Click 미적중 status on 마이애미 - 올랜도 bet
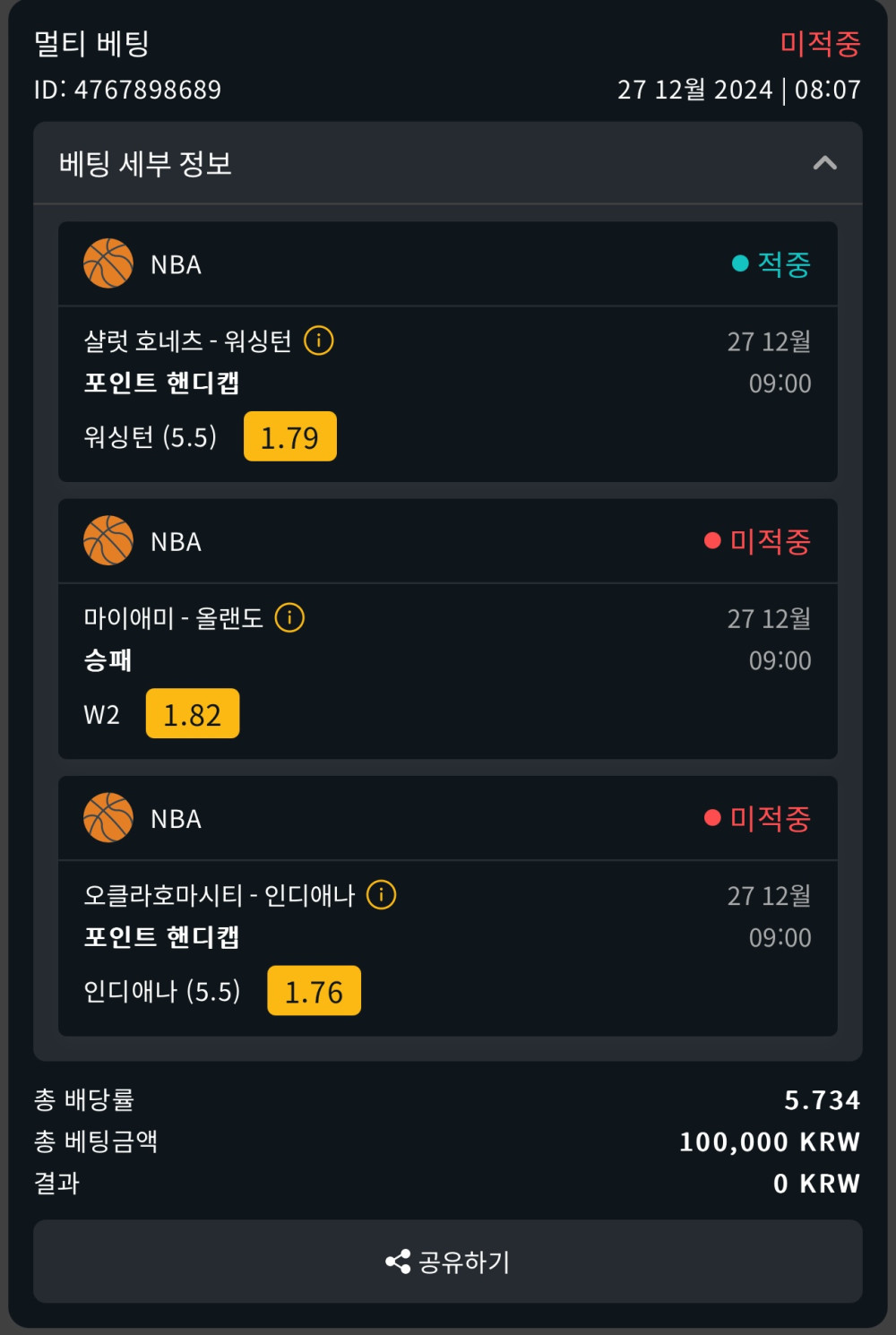 758,540
